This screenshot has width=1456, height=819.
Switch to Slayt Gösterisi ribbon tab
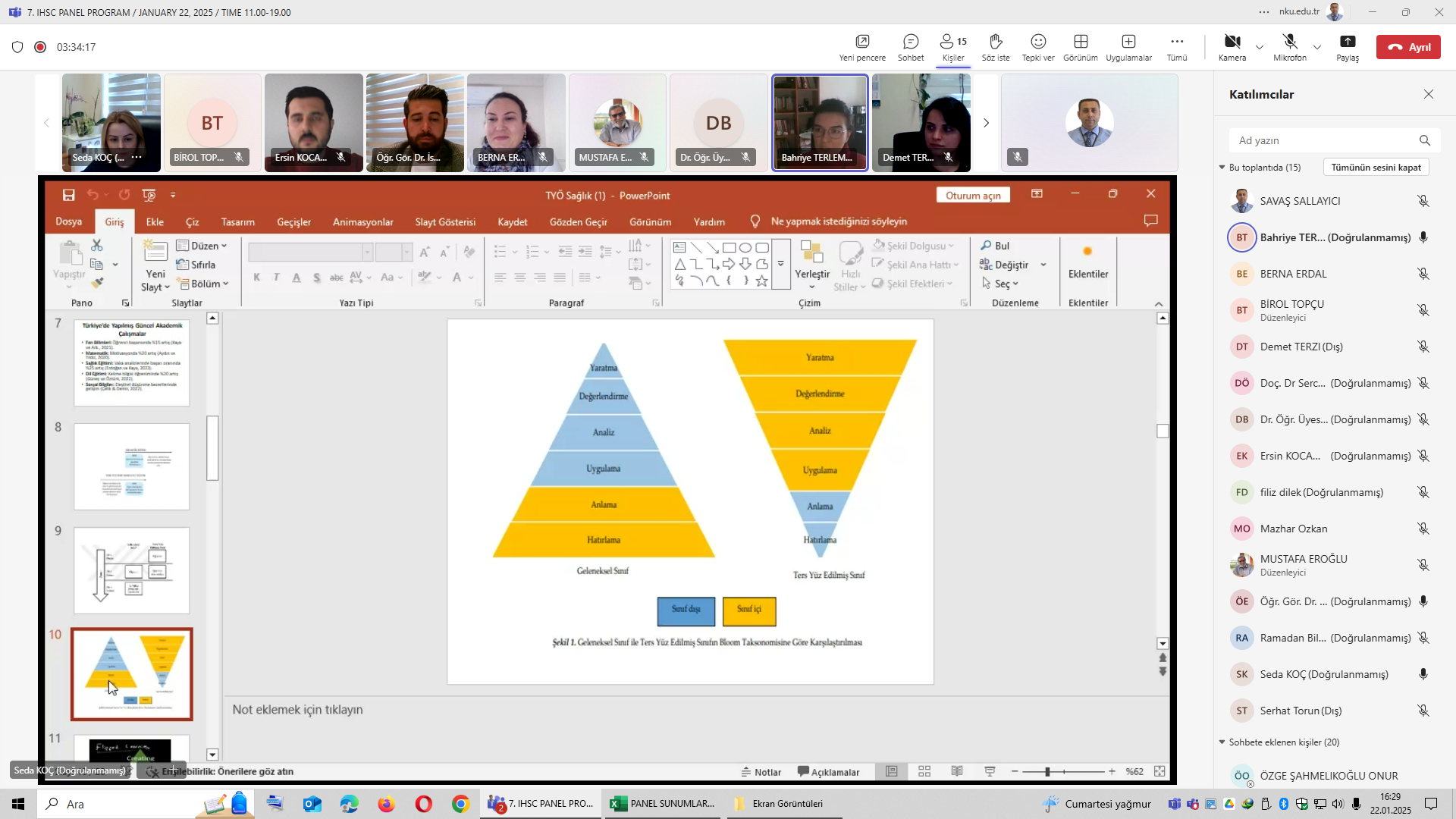[x=445, y=221]
